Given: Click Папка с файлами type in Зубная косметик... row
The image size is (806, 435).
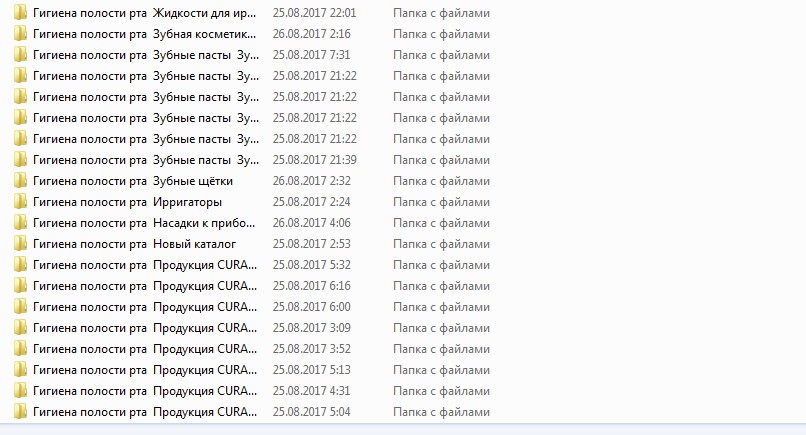Looking at the screenshot, I should click(442, 34).
